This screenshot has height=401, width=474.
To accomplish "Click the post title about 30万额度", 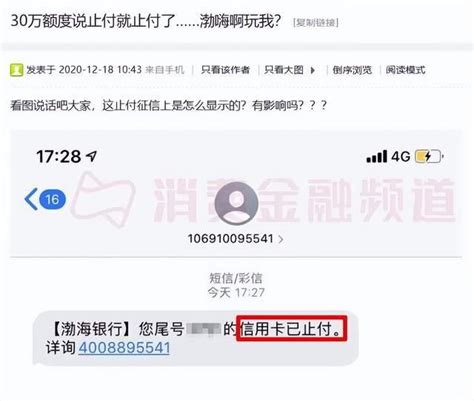I will 146,21.
